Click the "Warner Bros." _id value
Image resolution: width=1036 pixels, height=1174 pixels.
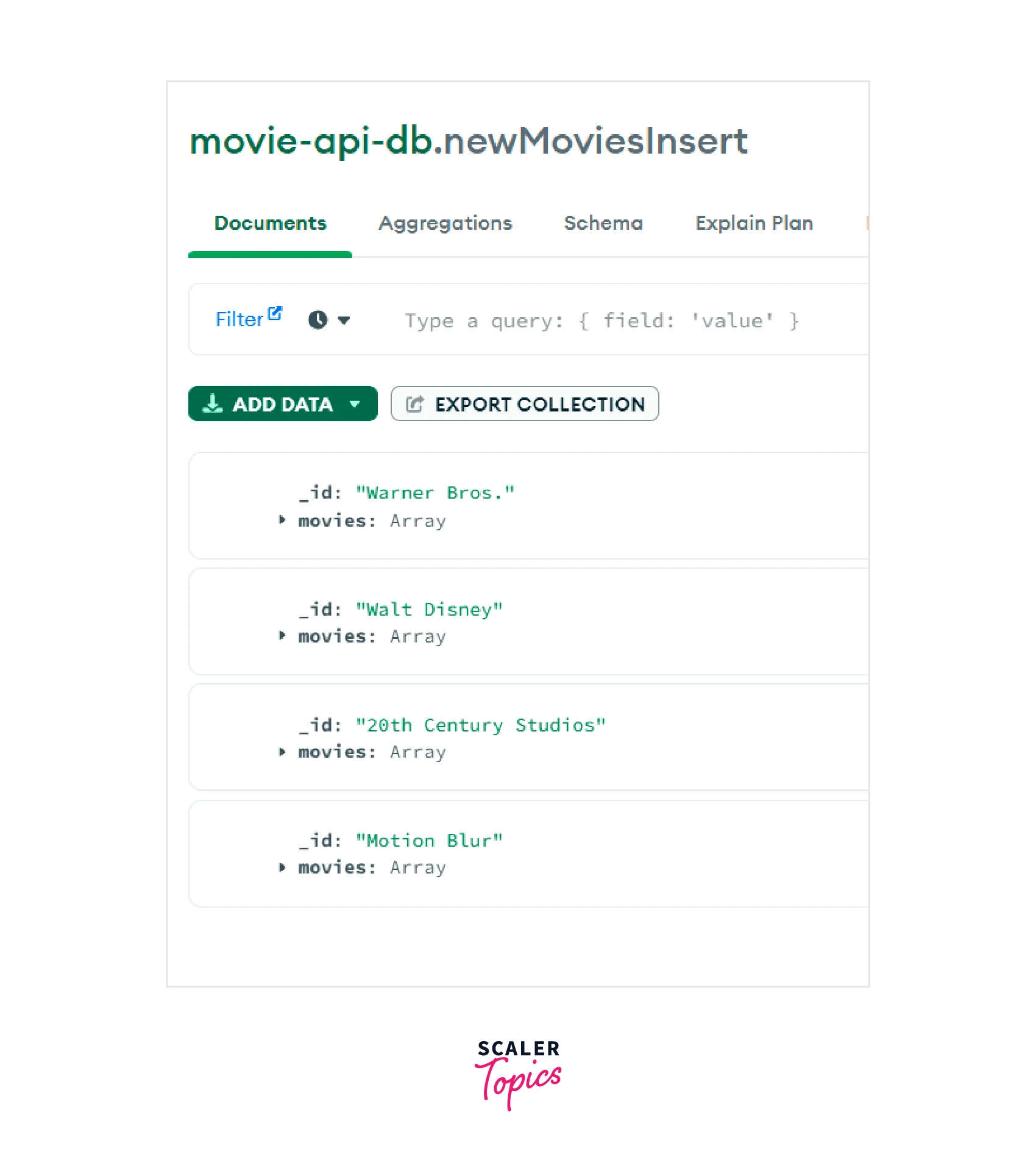(x=435, y=493)
